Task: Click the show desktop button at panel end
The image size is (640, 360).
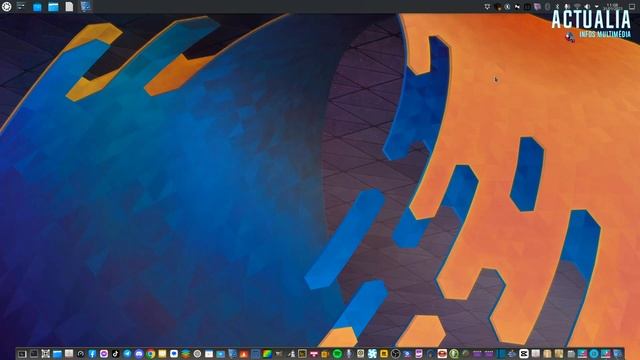Action: tap(632, 7)
